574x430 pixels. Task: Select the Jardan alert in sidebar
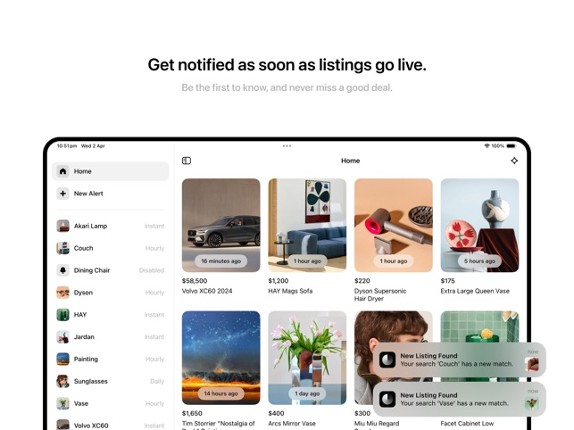[110, 337]
